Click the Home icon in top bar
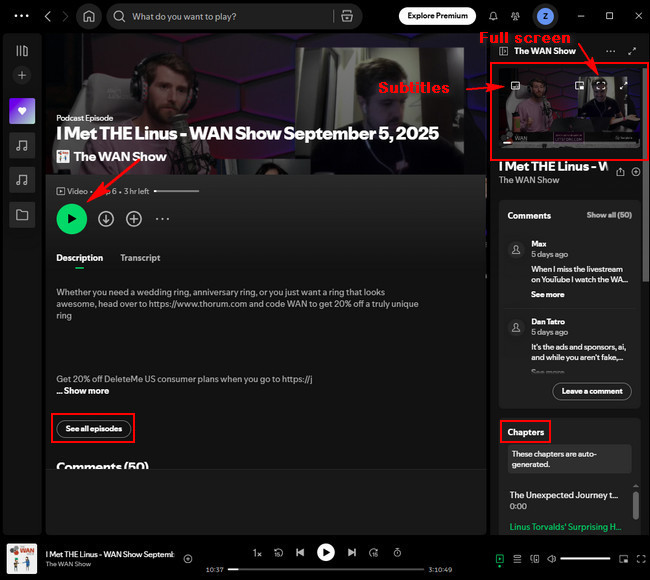The width and height of the screenshot is (650, 580). click(89, 17)
